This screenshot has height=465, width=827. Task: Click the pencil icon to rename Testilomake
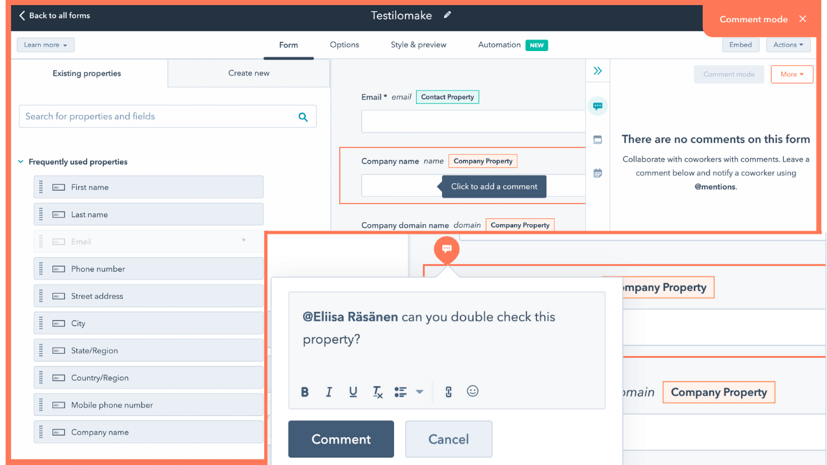pos(447,15)
